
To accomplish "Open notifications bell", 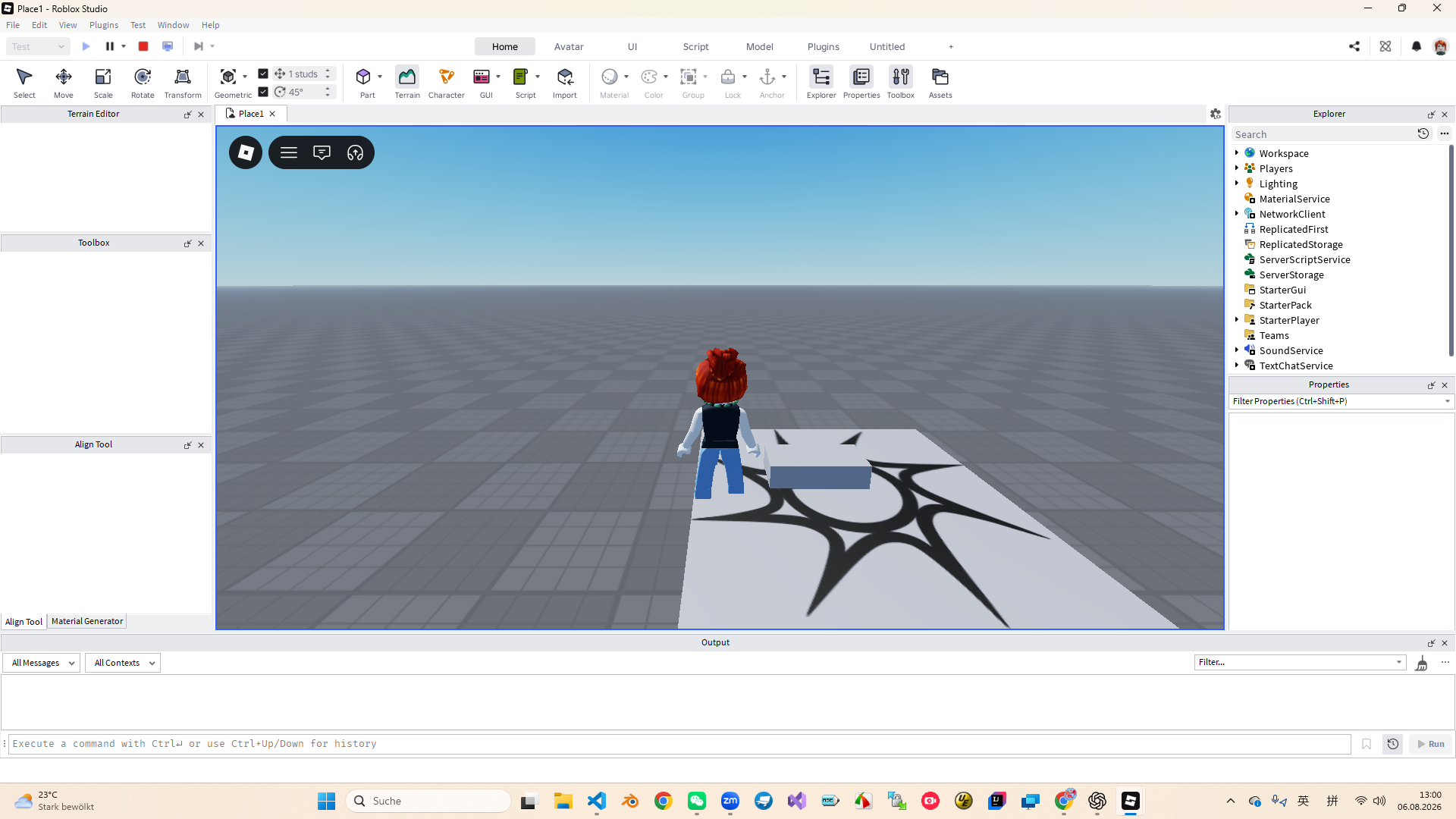I will (x=1417, y=46).
